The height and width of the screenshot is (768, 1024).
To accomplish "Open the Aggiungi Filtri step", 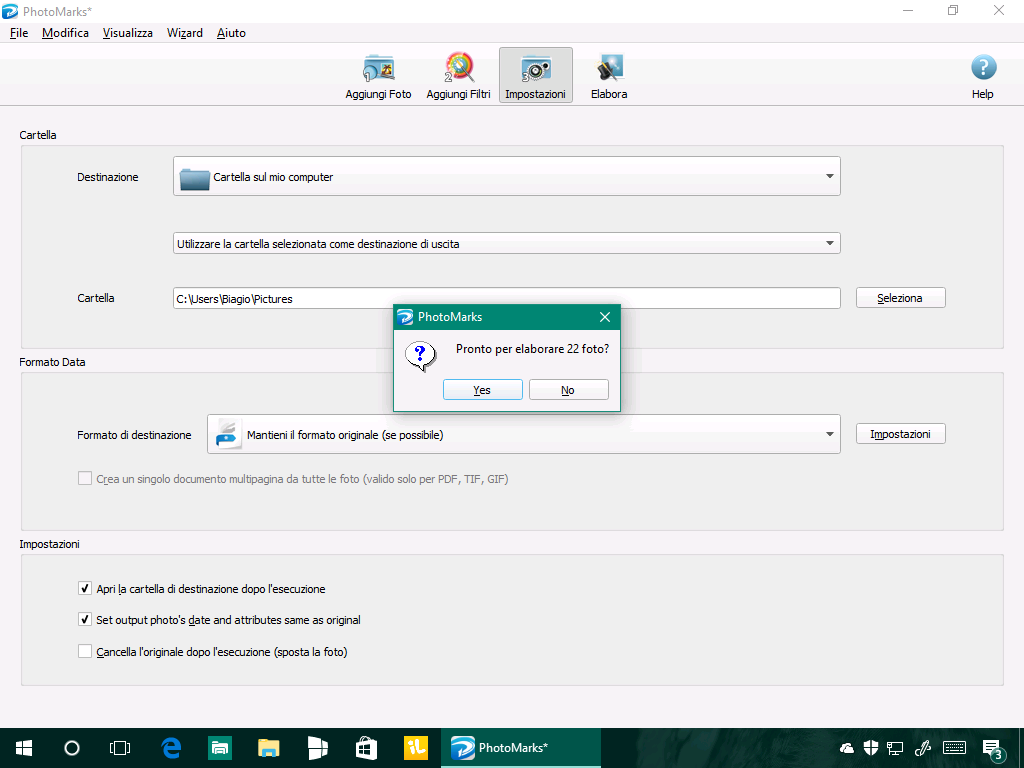I will pyautogui.click(x=458, y=76).
